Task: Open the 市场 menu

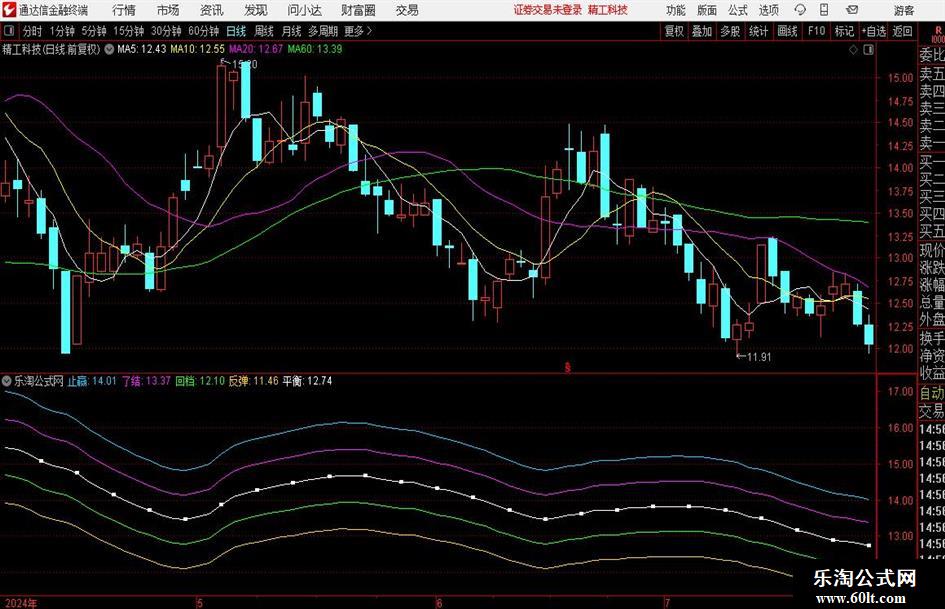Action: [168, 10]
